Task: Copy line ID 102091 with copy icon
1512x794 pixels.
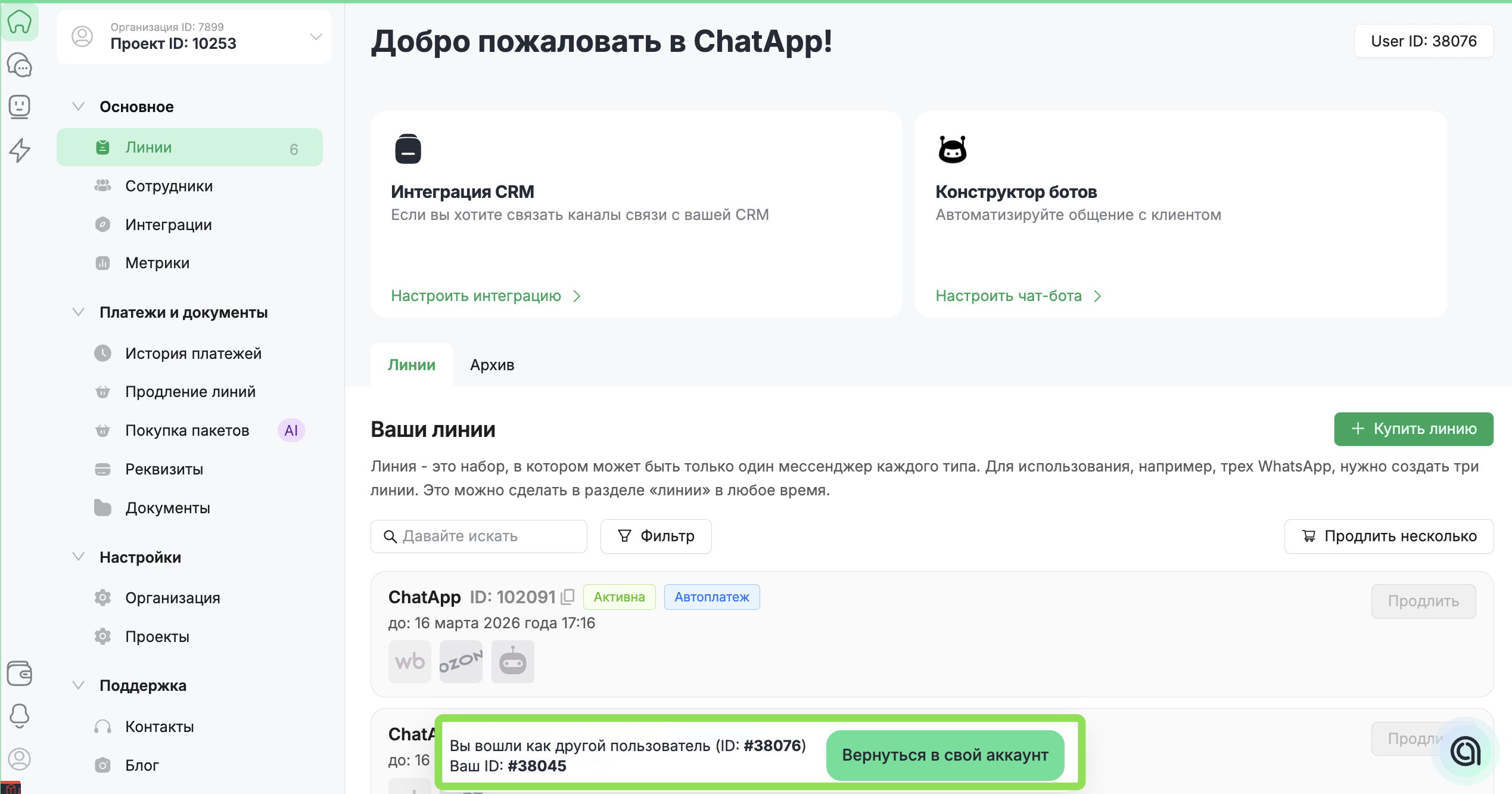Action: click(568, 597)
